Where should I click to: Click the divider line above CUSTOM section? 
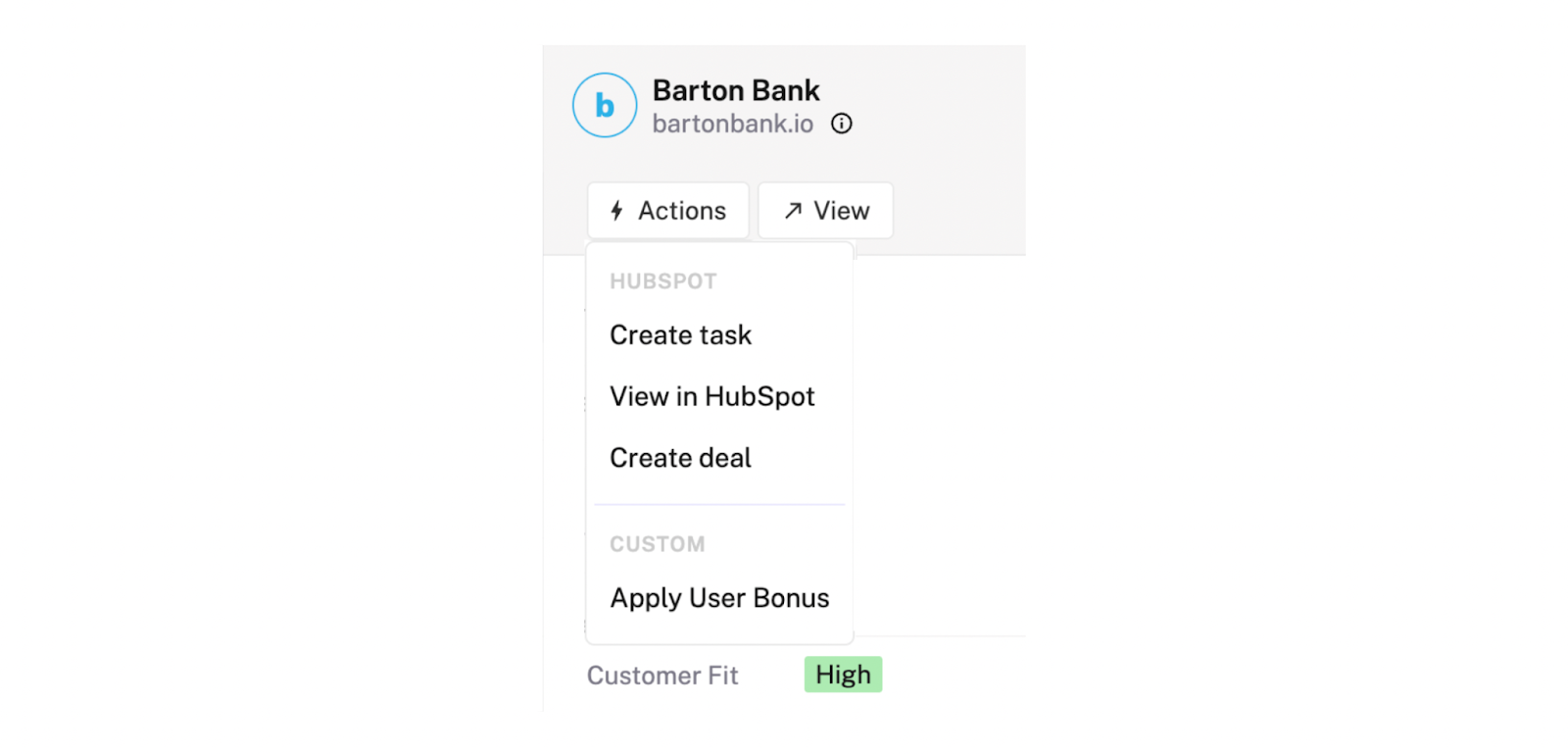pos(719,505)
